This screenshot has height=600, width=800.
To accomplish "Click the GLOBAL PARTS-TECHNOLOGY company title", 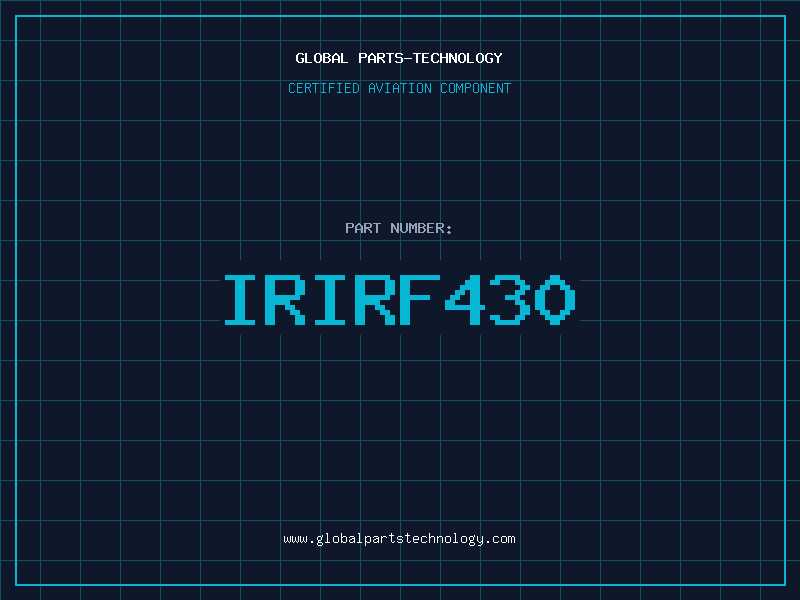I will pyautogui.click(x=399, y=58).
